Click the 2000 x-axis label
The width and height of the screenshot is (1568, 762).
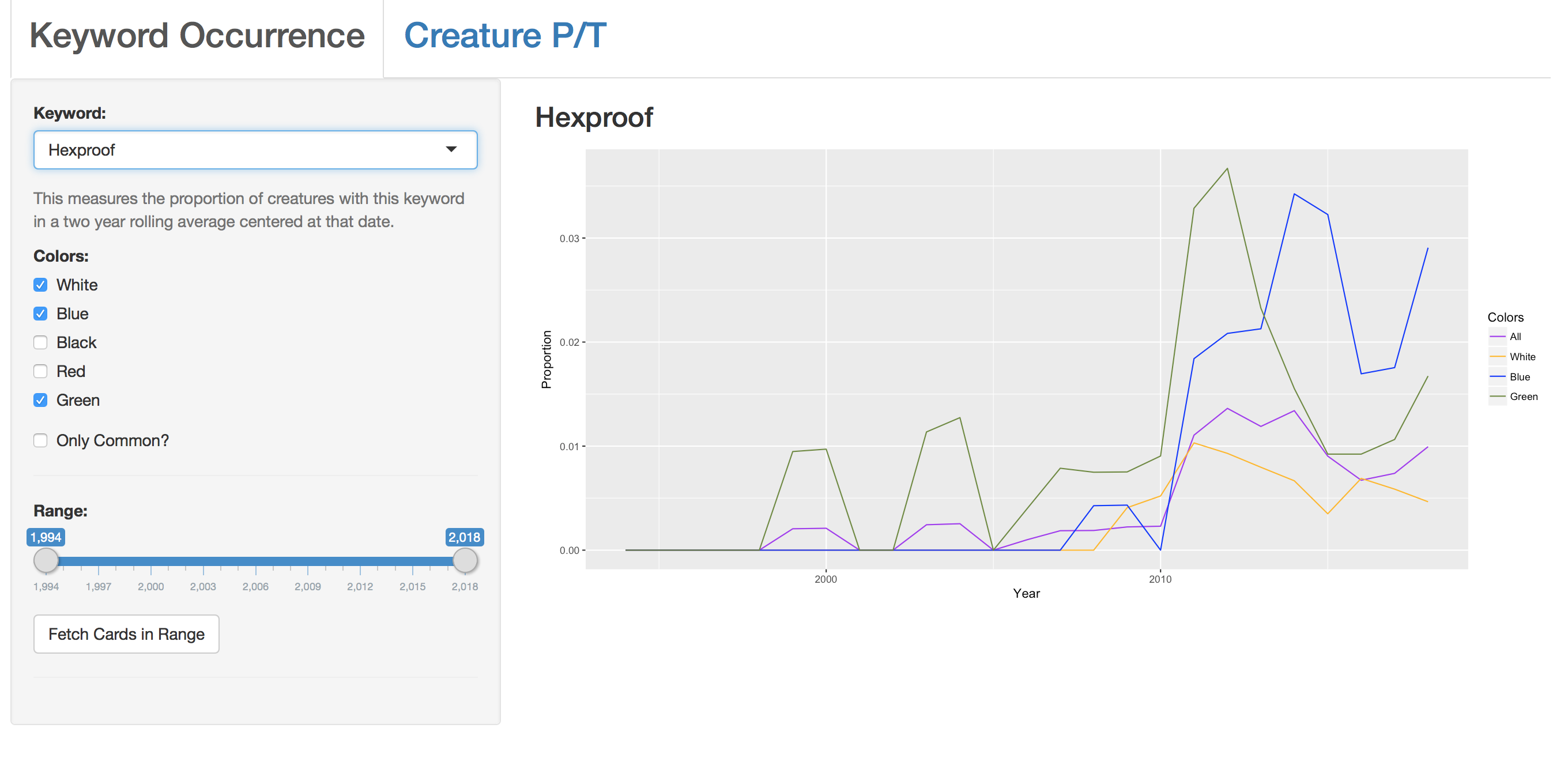pyautogui.click(x=826, y=579)
